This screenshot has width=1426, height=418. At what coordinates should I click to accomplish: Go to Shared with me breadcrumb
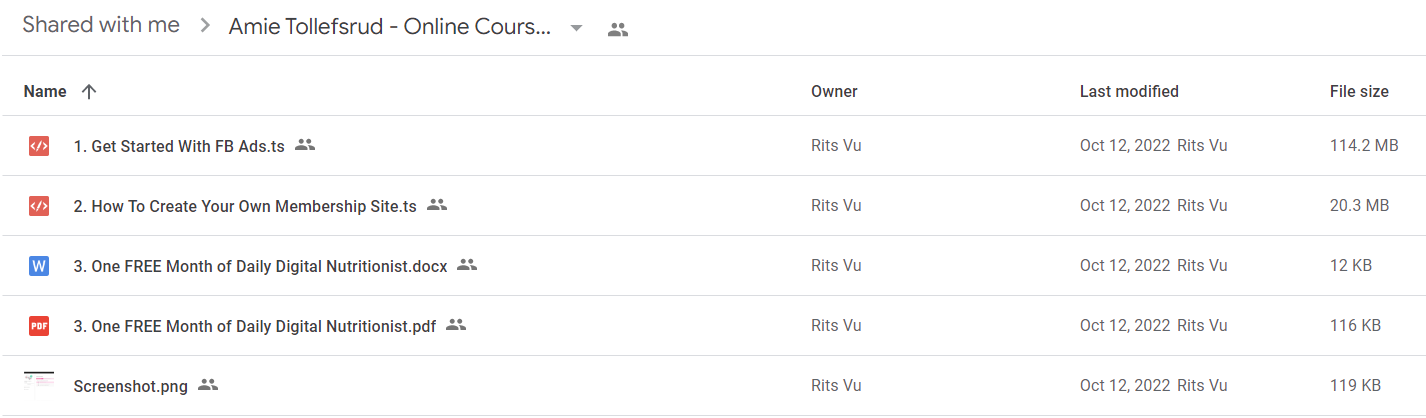tap(101, 25)
